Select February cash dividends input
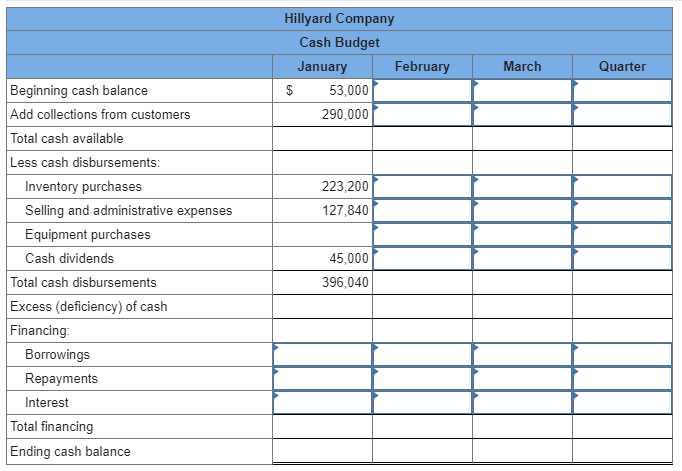Screen dimensions: 682x471 [x=422, y=258]
